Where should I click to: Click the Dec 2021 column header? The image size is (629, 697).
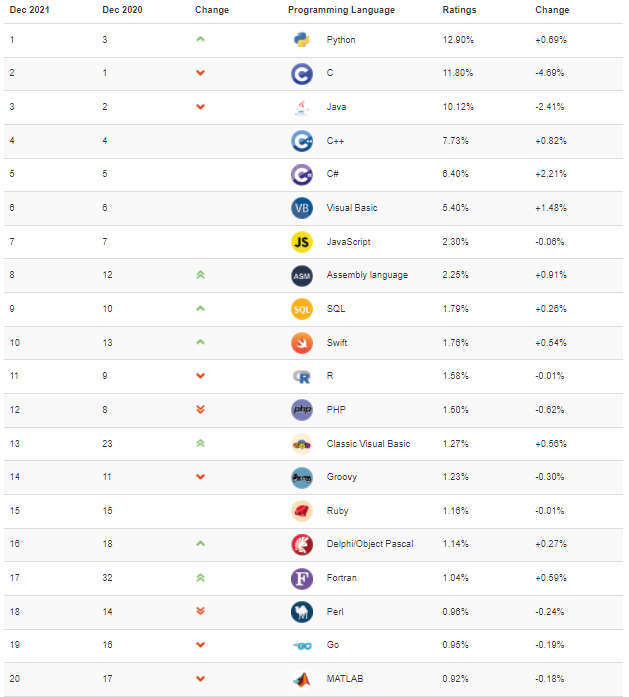[x=29, y=10]
